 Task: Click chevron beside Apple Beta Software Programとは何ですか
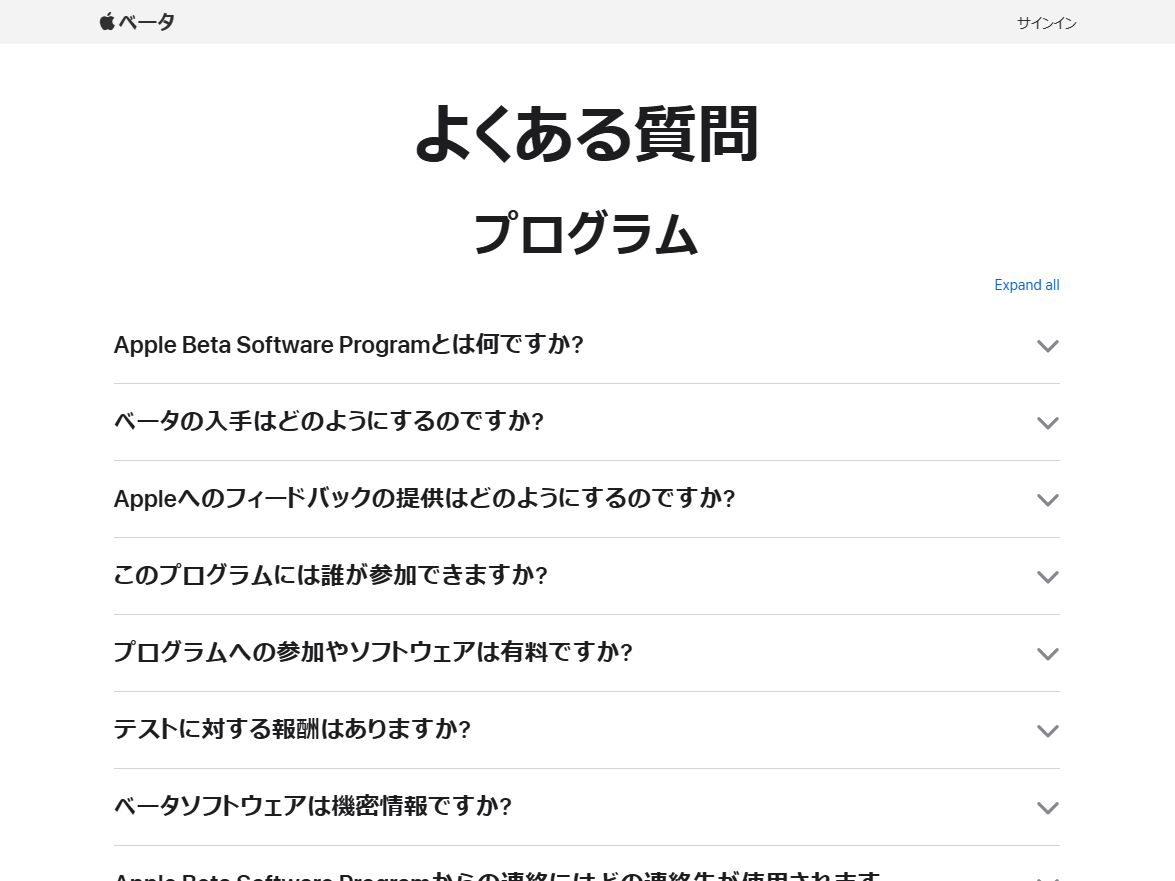pyautogui.click(x=1048, y=345)
